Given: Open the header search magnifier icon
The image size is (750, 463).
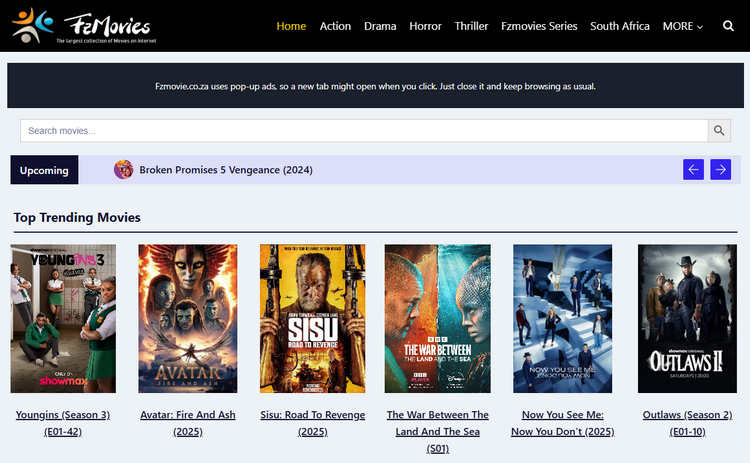Looking at the screenshot, I should tap(728, 26).
